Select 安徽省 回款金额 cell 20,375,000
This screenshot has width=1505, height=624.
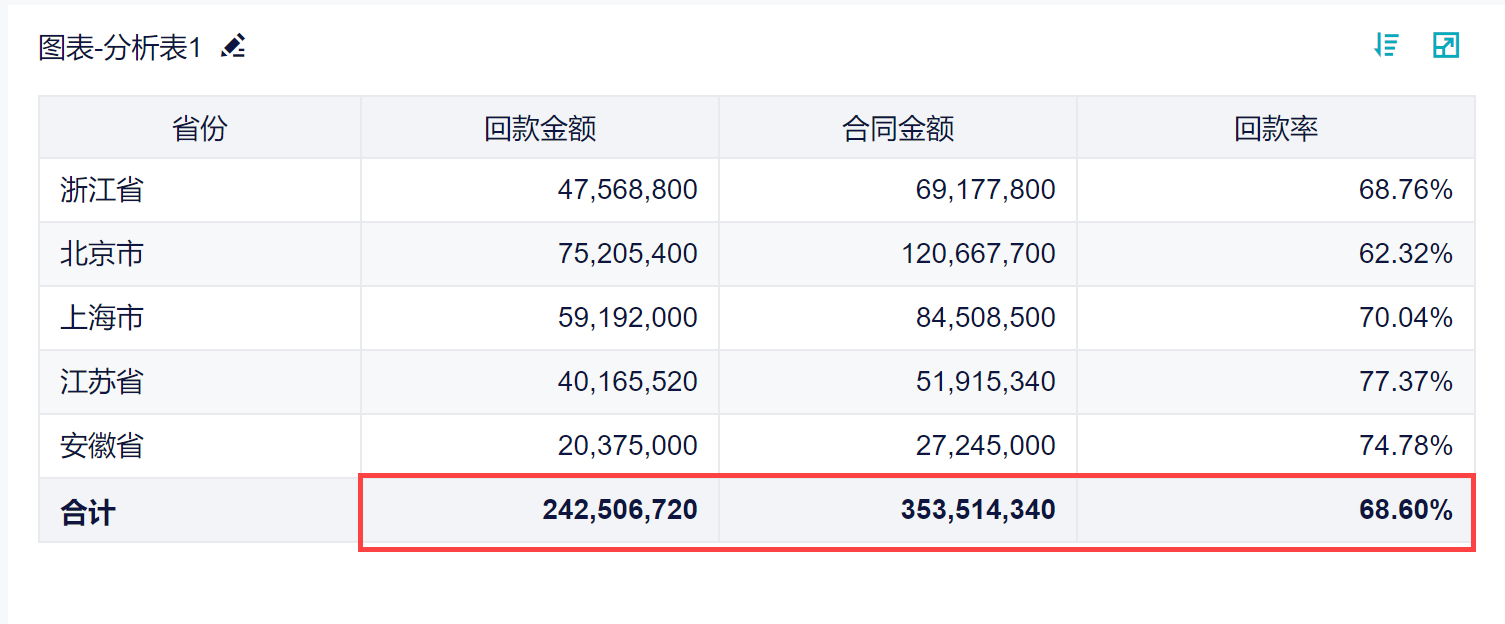pyautogui.click(x=627, y=446)
